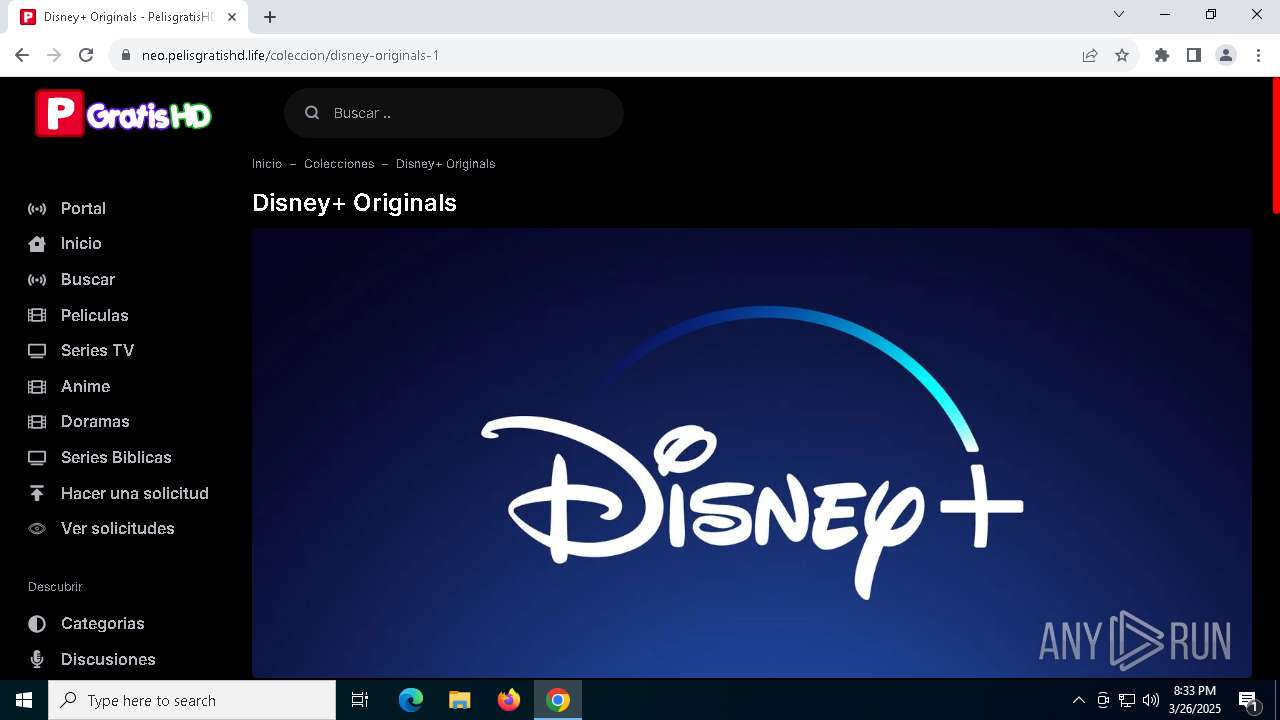
Task: Open the volume control in tray
Action: click(1151, 700)
